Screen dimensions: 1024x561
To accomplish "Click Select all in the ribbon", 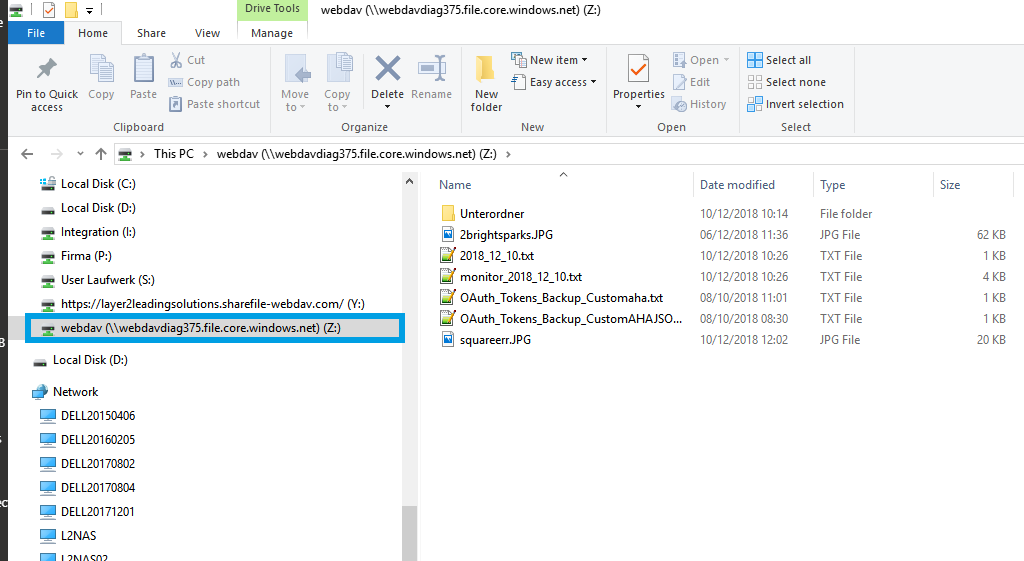I will (779, 60).
